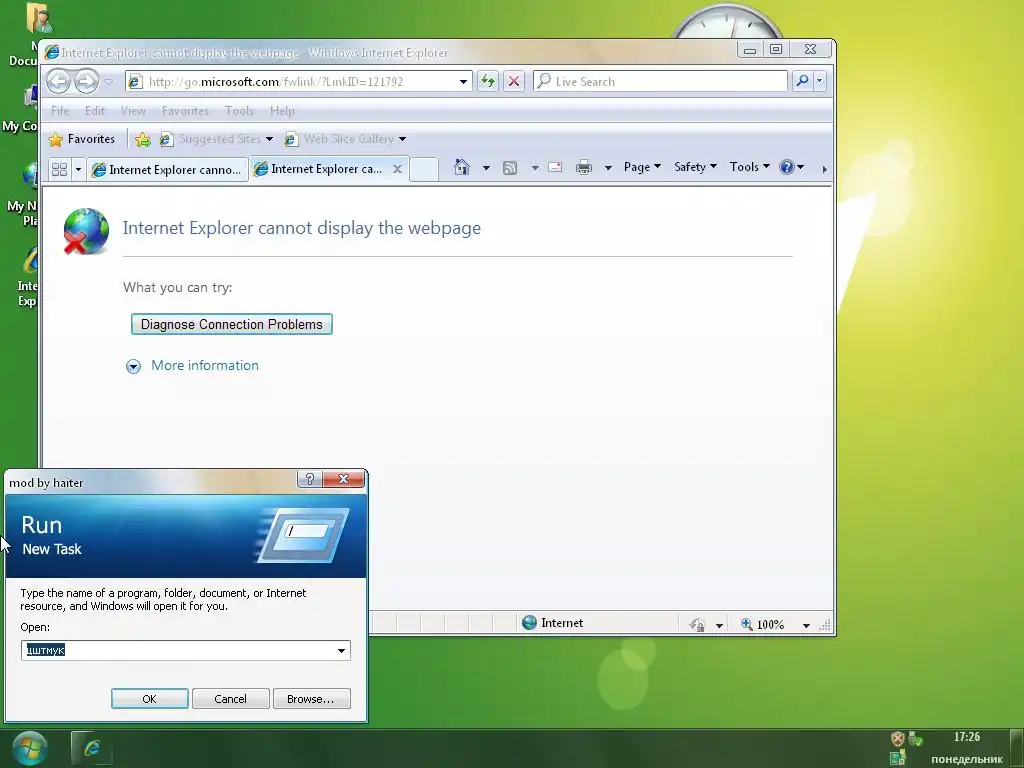Open a new blank tab
The width and height of the screenshot is (1024, 768).
(424, 170)
